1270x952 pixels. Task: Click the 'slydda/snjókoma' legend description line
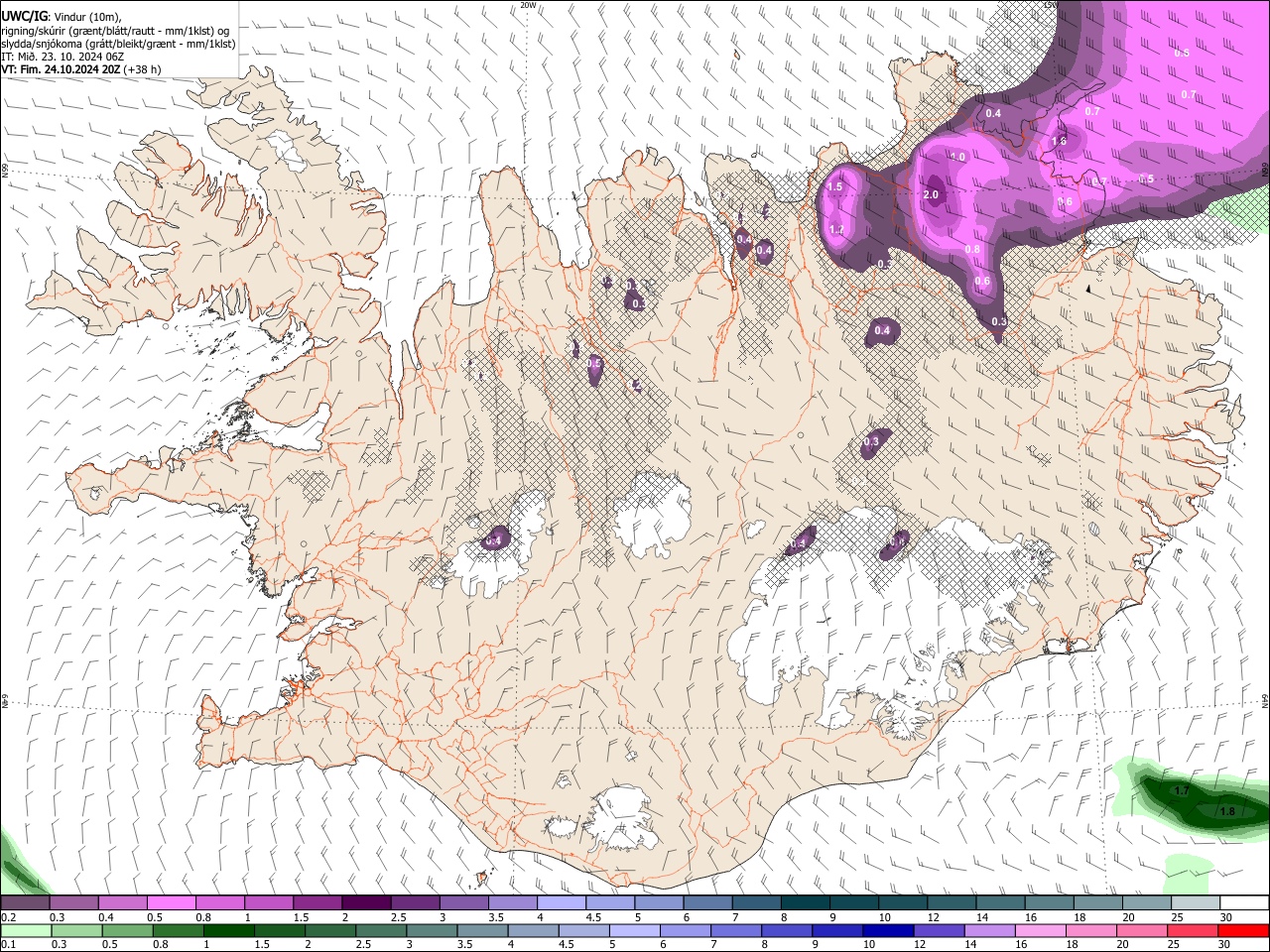[118, 44]
